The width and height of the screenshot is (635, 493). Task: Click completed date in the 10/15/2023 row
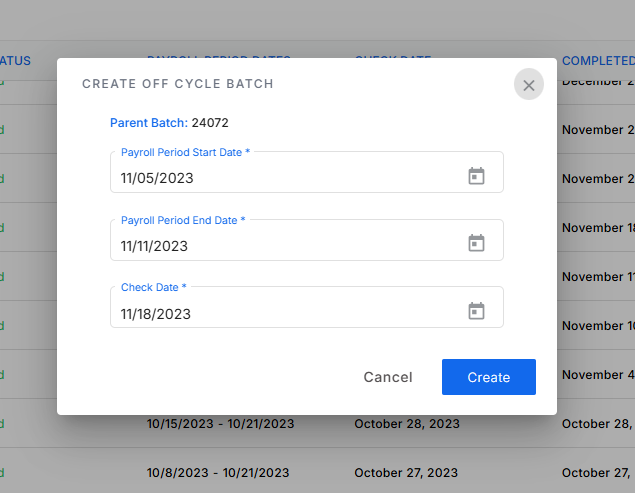pos(598,424)
